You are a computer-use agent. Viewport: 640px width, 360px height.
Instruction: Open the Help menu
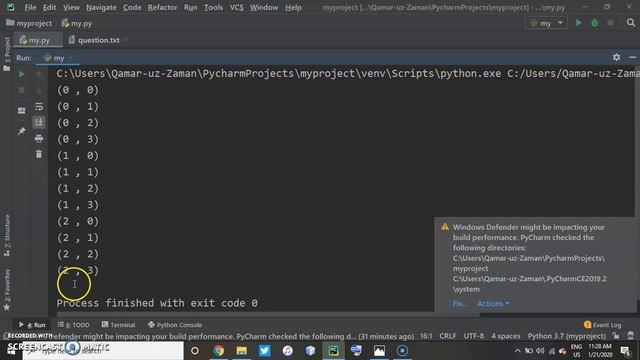pos(293,7)
